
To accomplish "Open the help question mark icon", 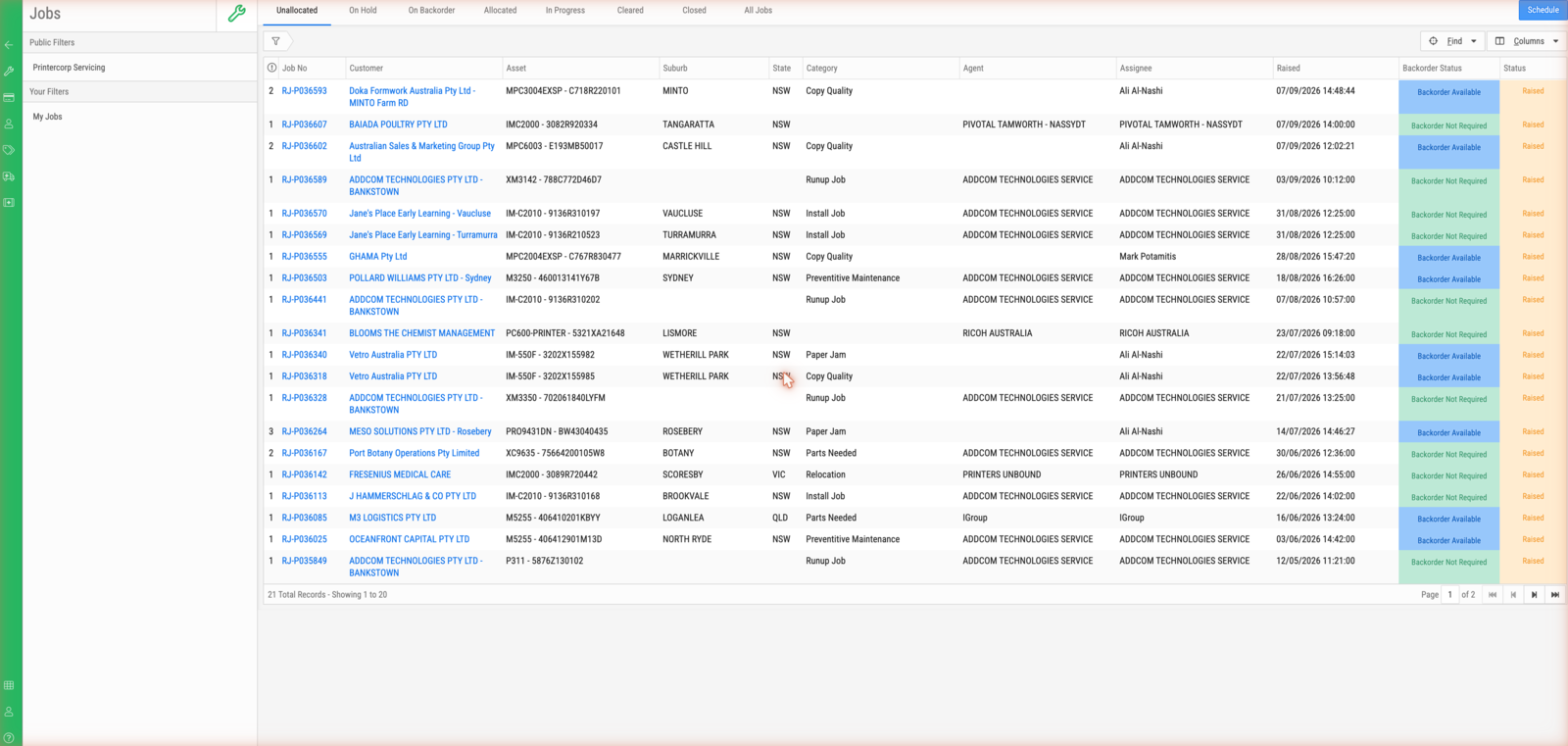I will point(9,738).
